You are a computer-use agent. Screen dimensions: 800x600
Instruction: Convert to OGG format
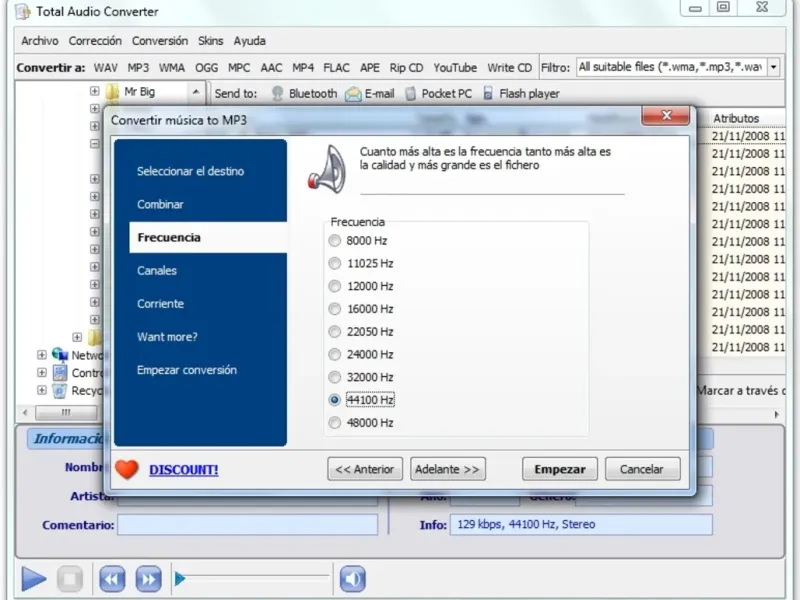[x=207, y=67]
